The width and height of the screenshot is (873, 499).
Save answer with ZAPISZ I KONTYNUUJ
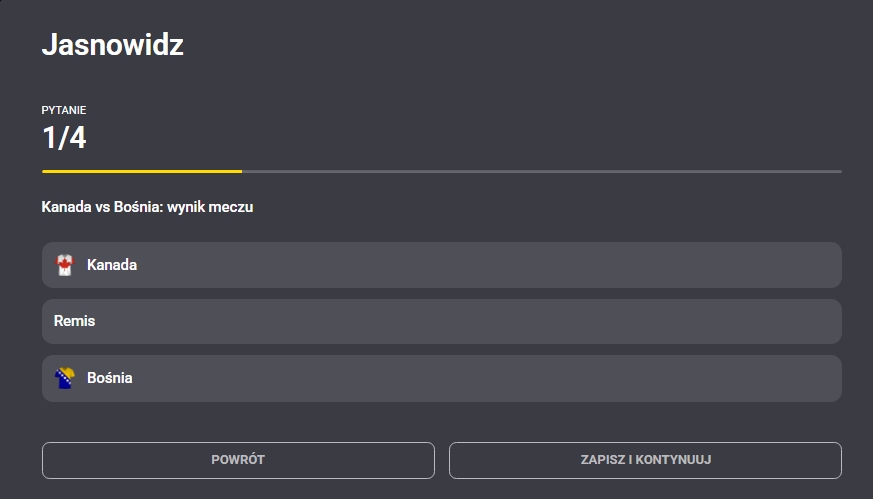(645, 460)
